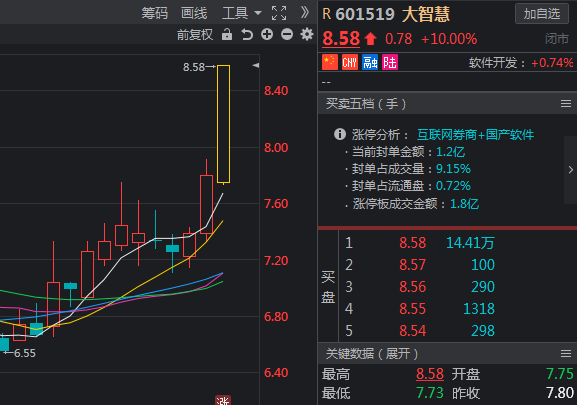This screenshot has width=577, height=405.
Task: Click the 涨停板成交金额 1.8亿 value
Action: (465, 204)
